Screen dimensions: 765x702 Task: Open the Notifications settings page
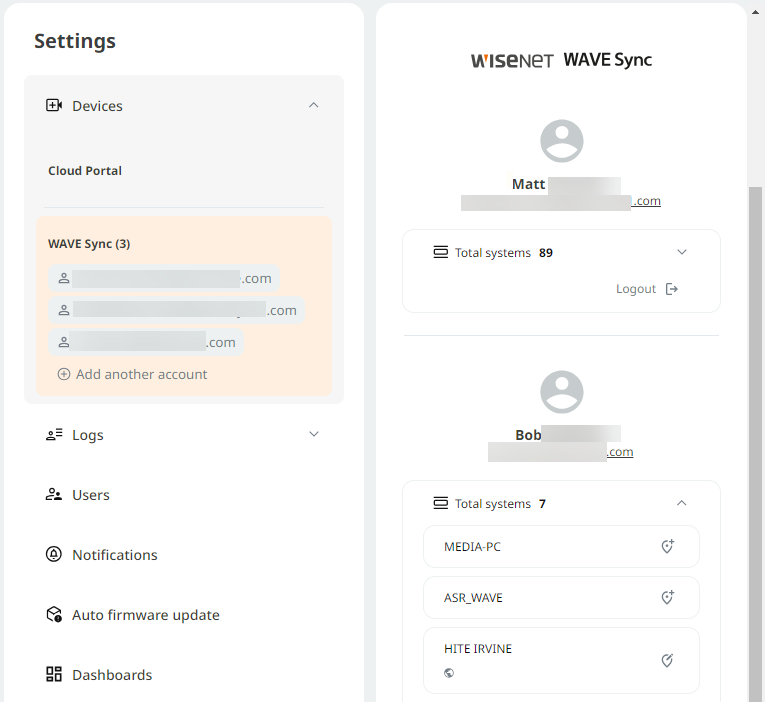115,555
